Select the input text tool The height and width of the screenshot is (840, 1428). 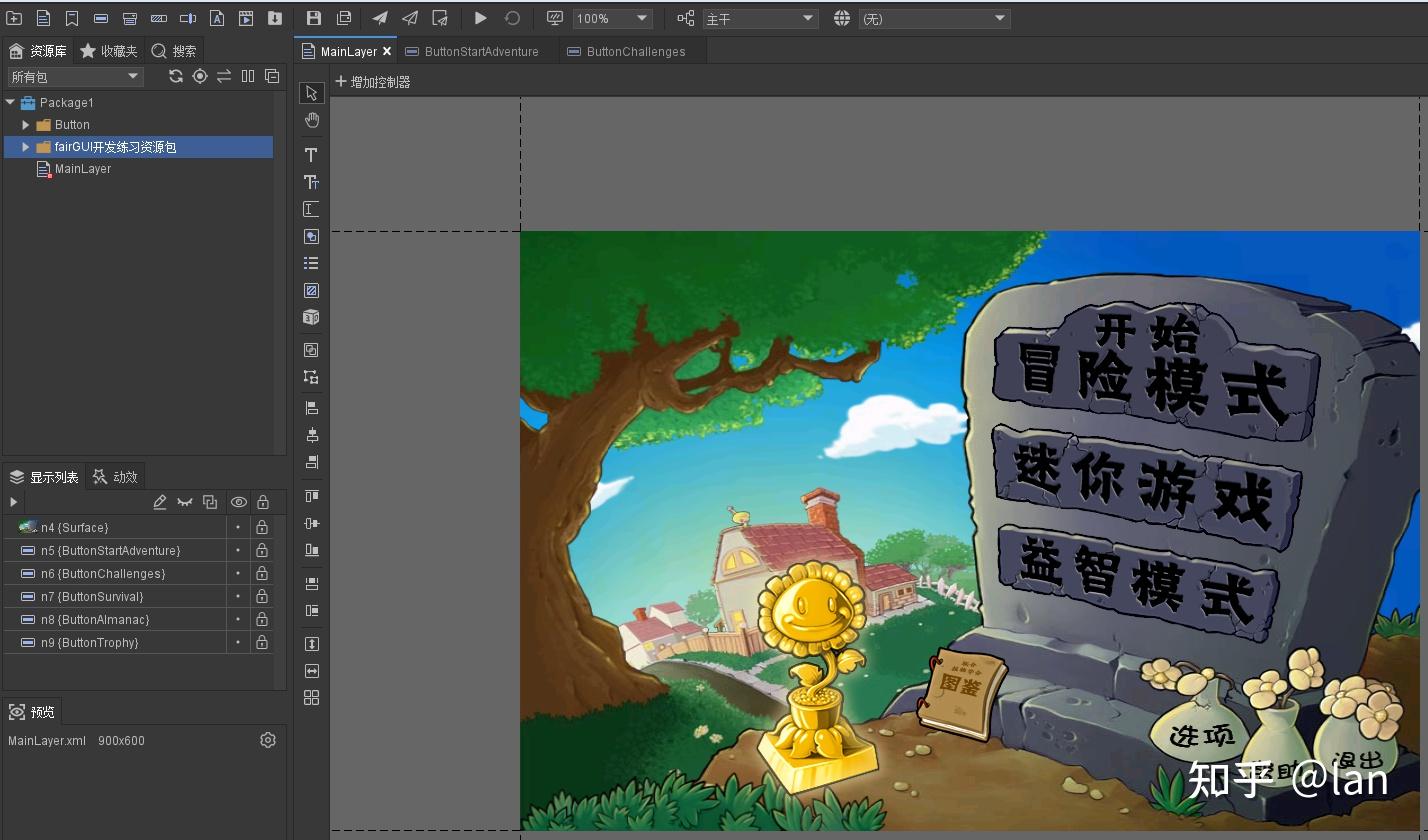(311, 209)
